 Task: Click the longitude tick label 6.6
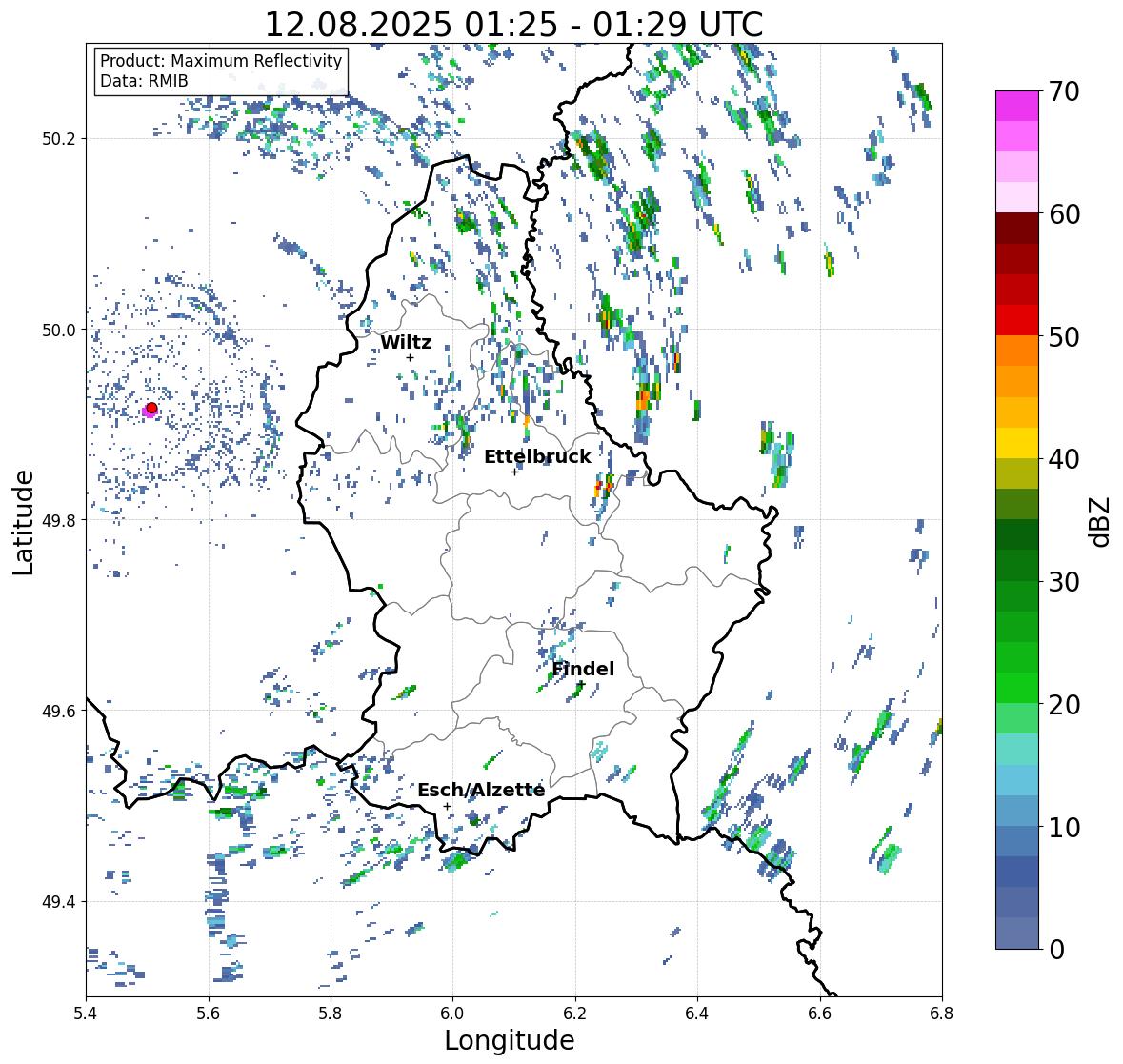pos(819,1014)
